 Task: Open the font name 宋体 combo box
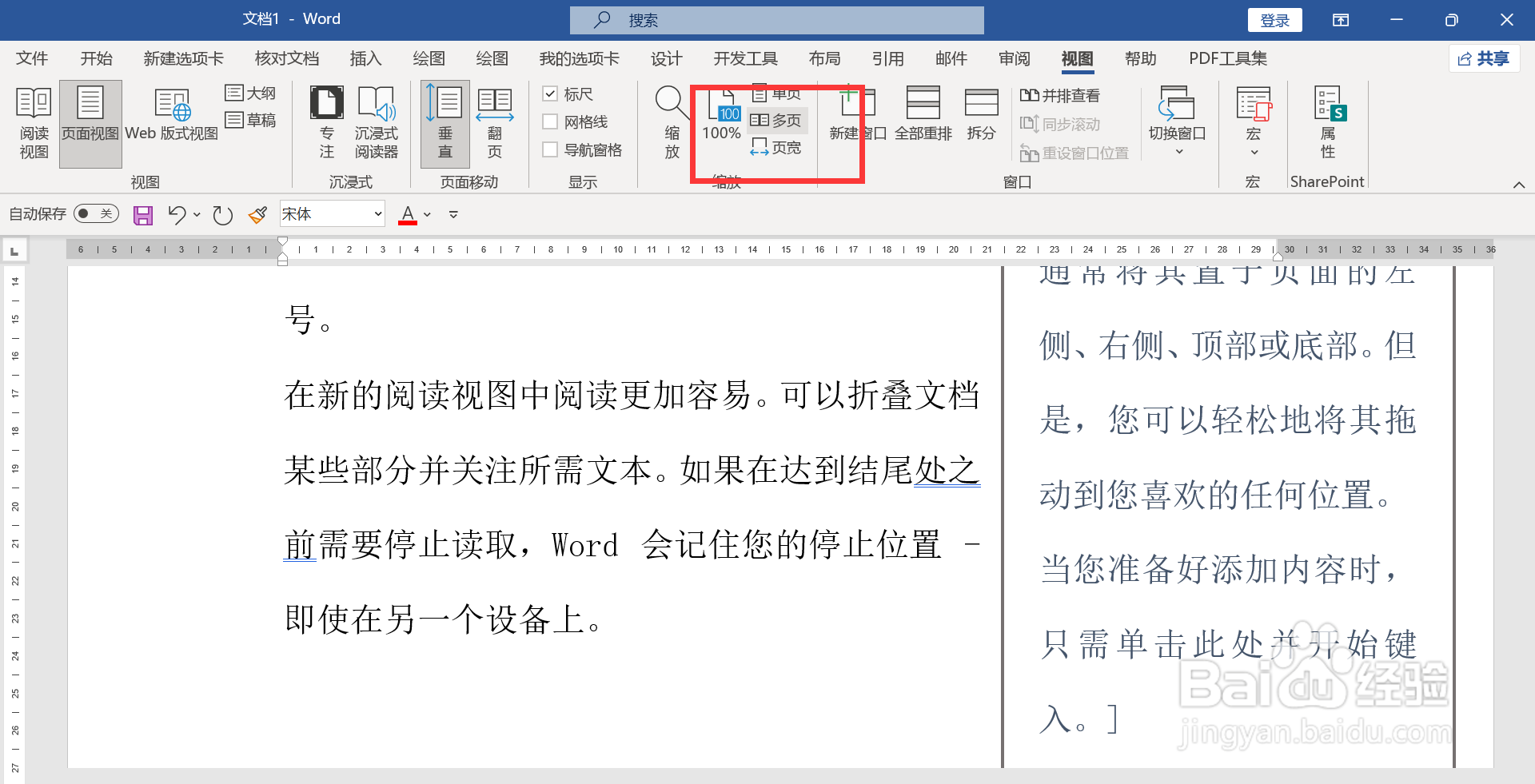point(332,214)
